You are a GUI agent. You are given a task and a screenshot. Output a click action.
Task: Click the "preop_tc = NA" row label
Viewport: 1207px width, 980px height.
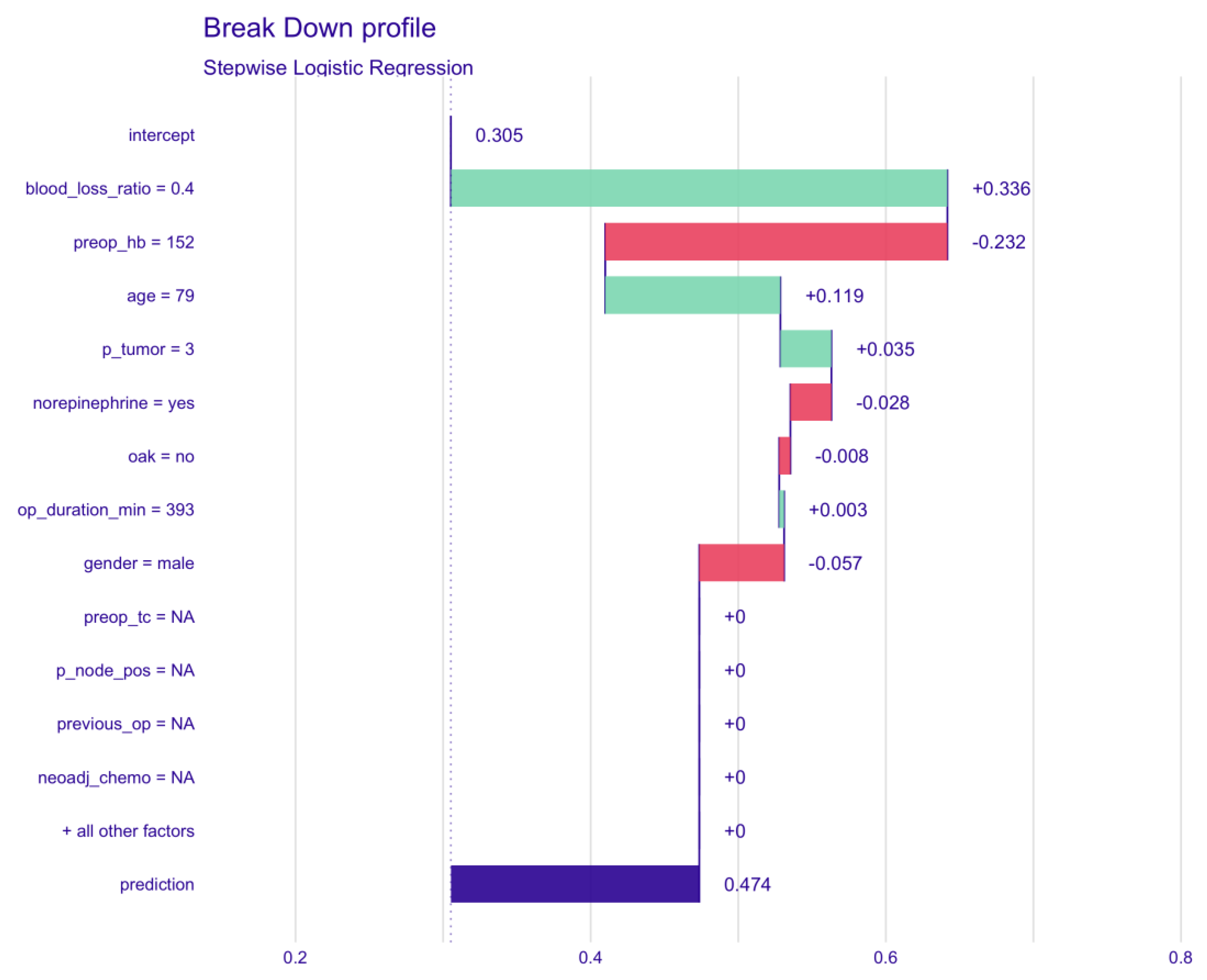click(139, 617)
